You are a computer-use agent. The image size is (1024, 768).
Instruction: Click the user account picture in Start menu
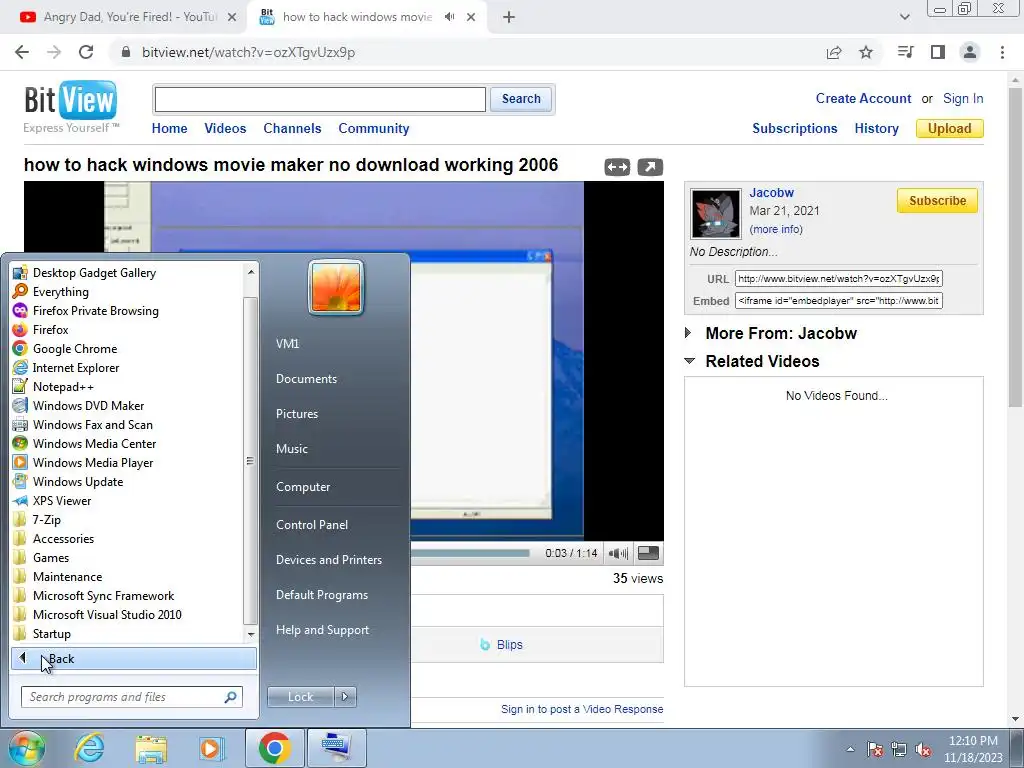pos(336,287)
